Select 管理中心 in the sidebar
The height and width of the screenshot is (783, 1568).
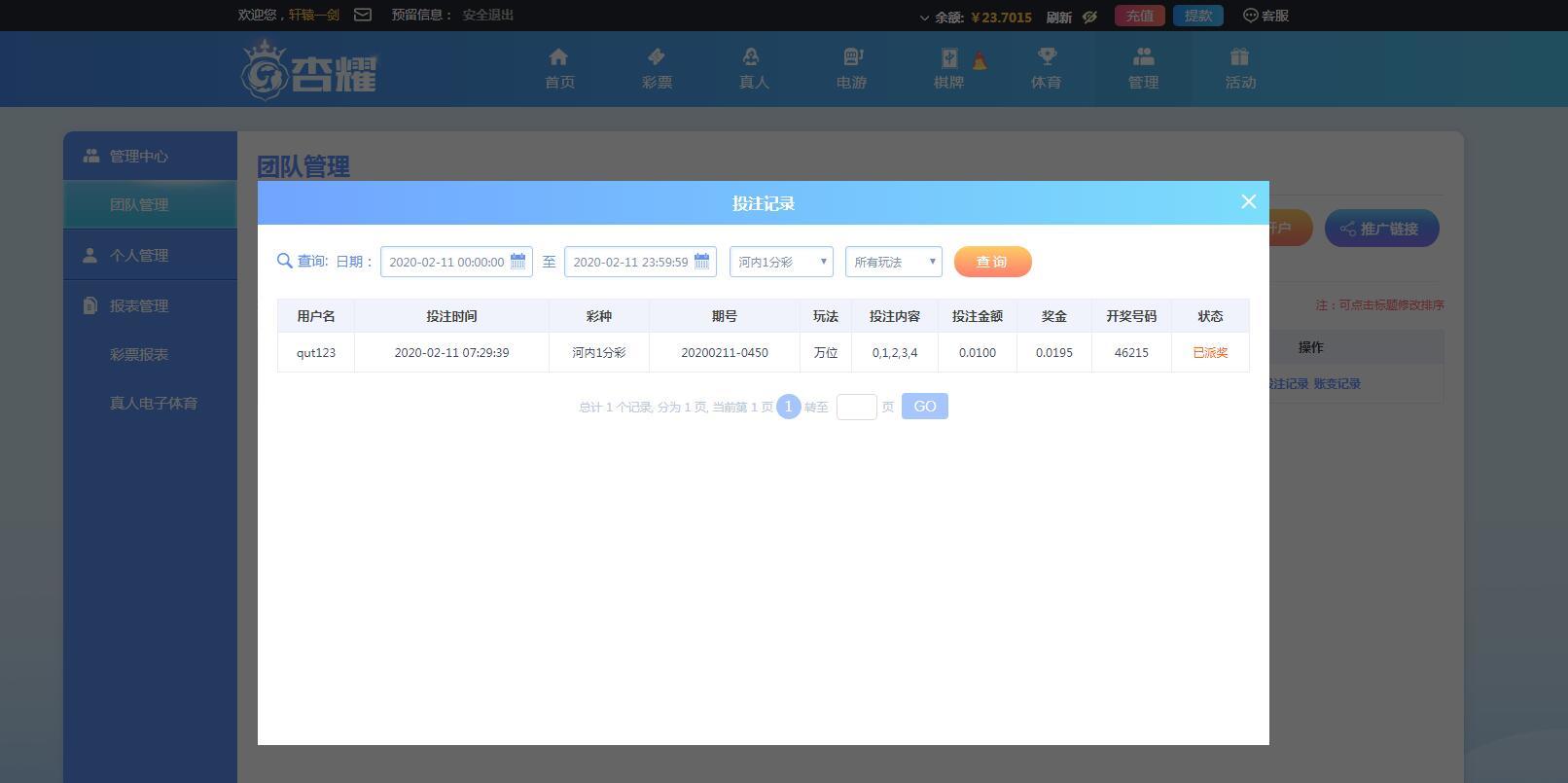150,156
